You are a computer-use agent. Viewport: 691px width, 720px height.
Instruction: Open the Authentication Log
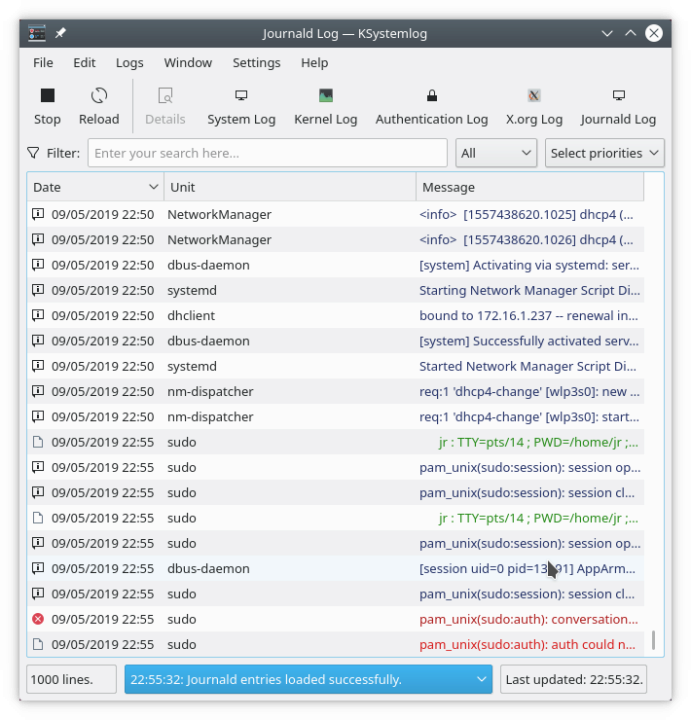(431, 106)
